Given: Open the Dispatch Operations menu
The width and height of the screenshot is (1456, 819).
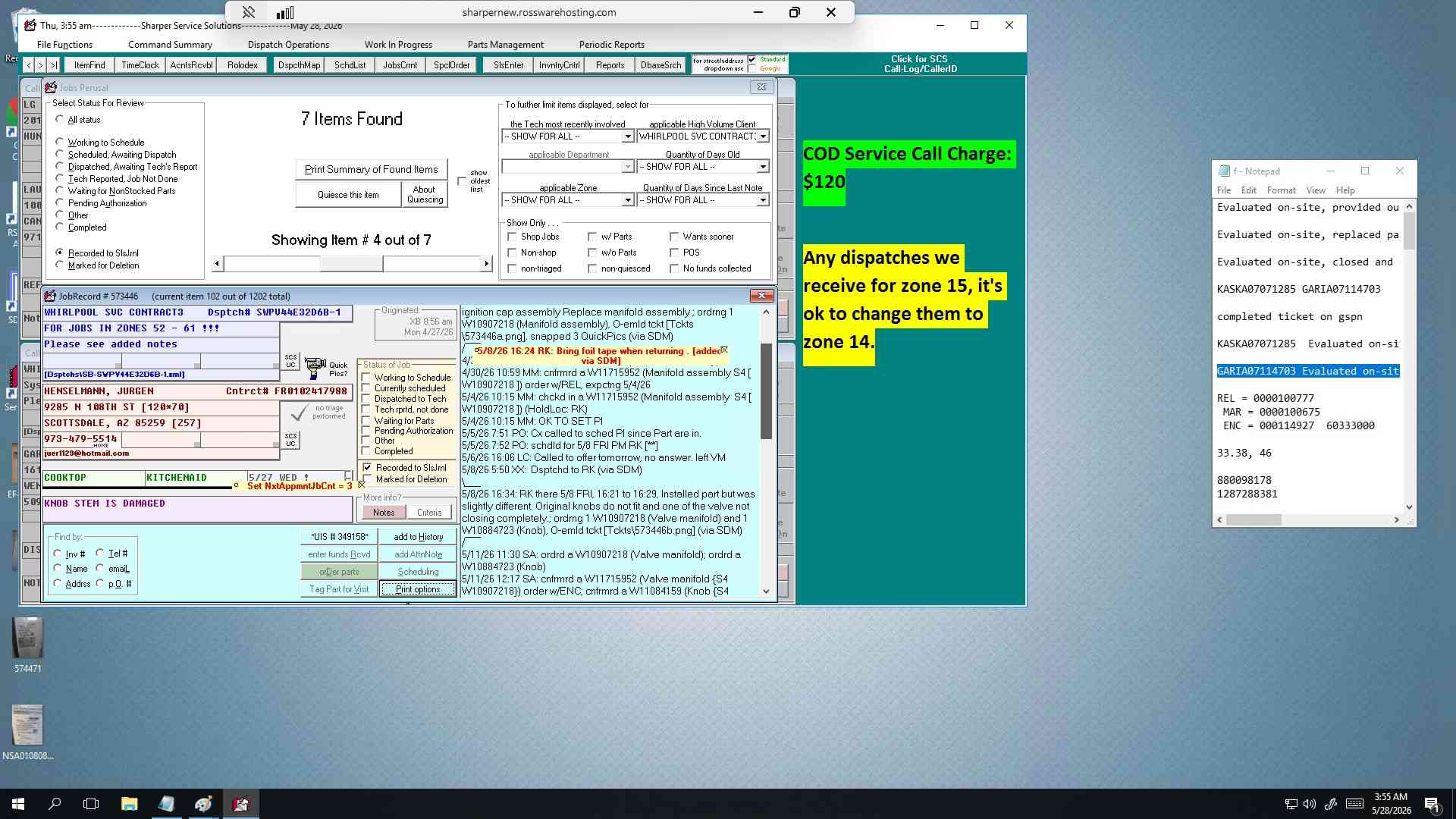Looking at the screenshot, I should pos(288,45).
